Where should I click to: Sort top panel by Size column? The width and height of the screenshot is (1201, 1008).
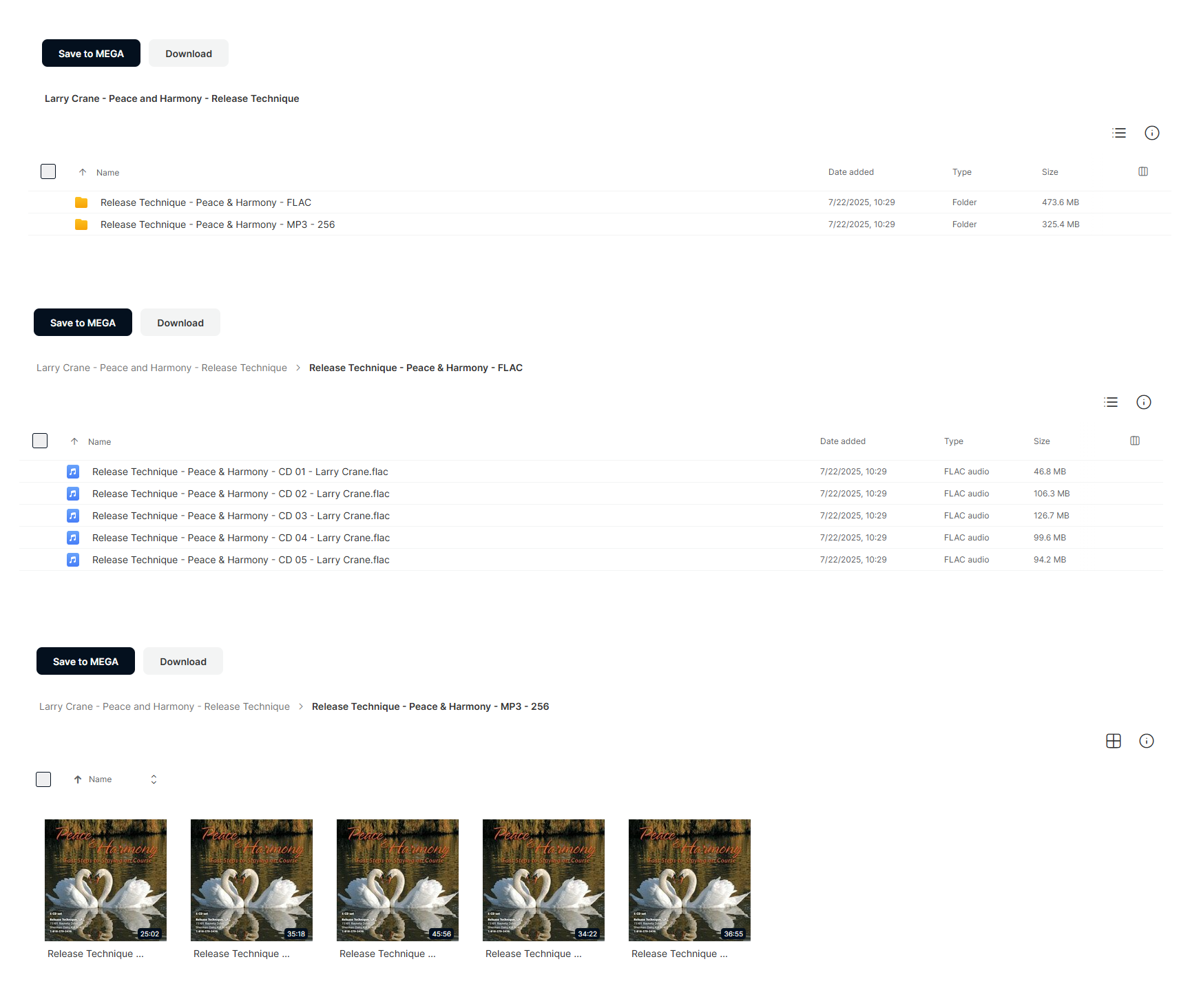coord(1050,172)
